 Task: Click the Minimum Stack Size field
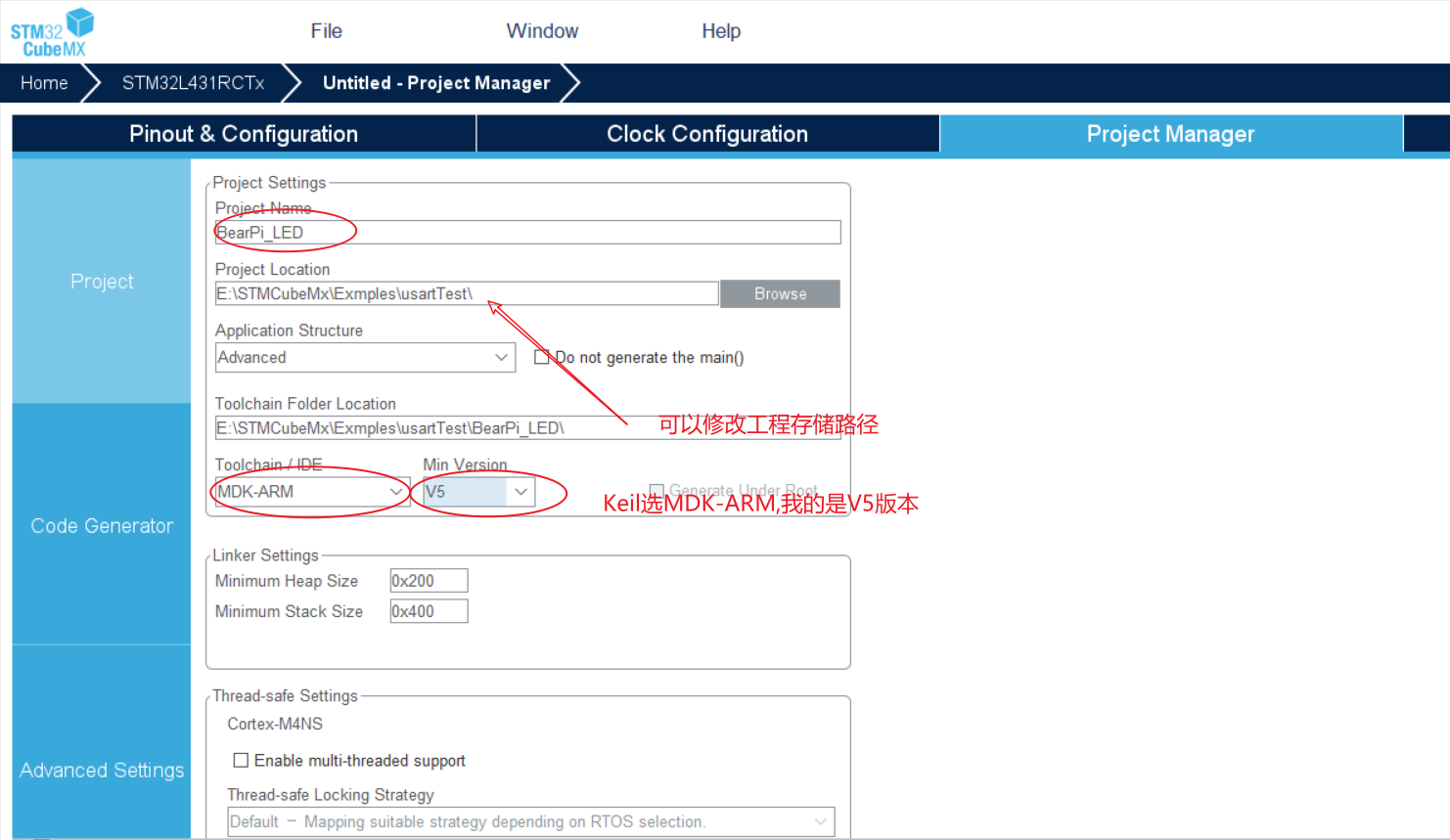point(429,611)
